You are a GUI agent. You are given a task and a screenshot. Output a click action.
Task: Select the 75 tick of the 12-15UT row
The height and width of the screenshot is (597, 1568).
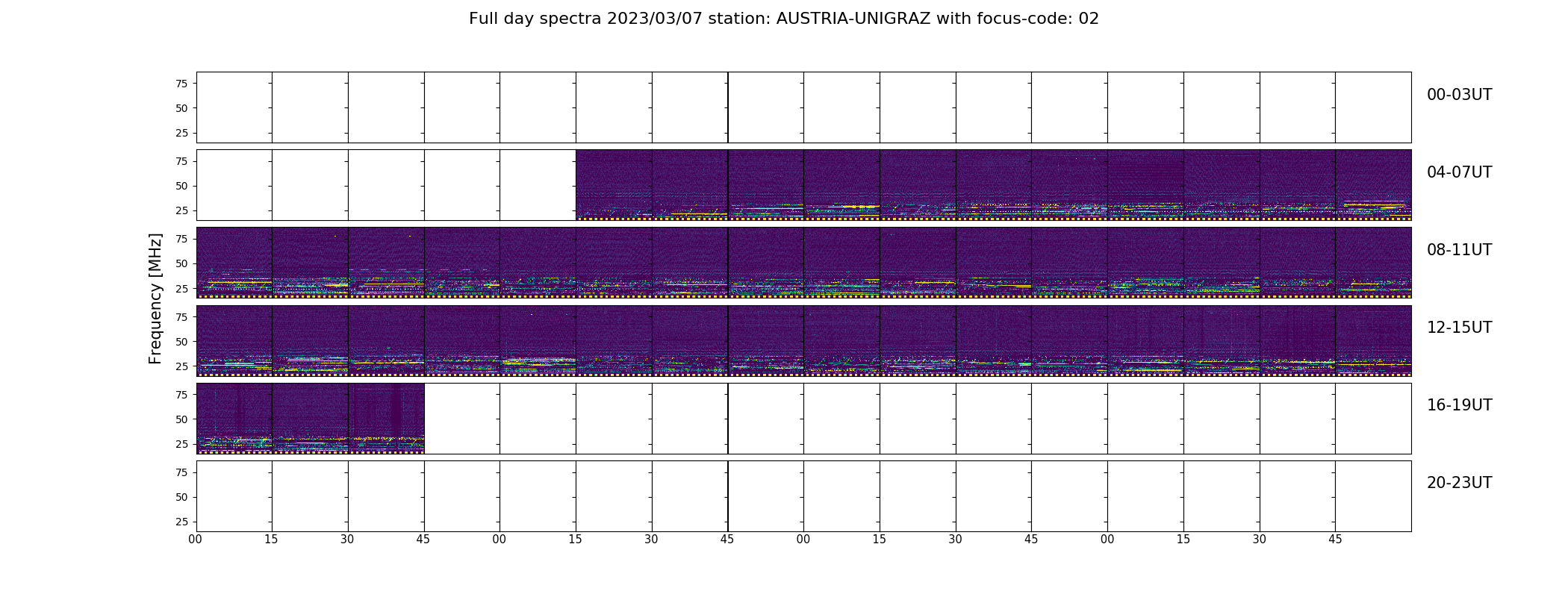181,317
